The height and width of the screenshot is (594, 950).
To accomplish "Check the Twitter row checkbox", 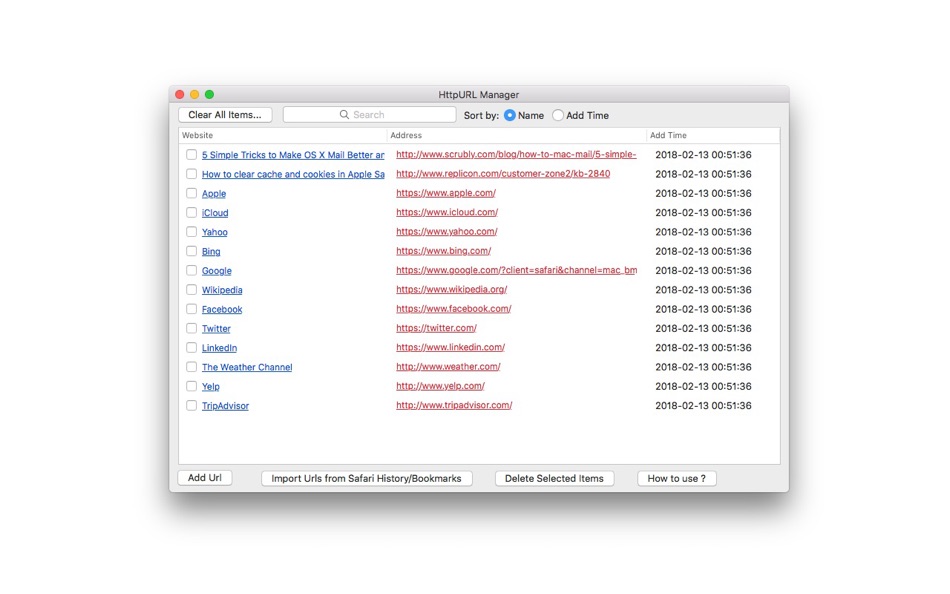I will pyautogui.click(x=191, y=329).
